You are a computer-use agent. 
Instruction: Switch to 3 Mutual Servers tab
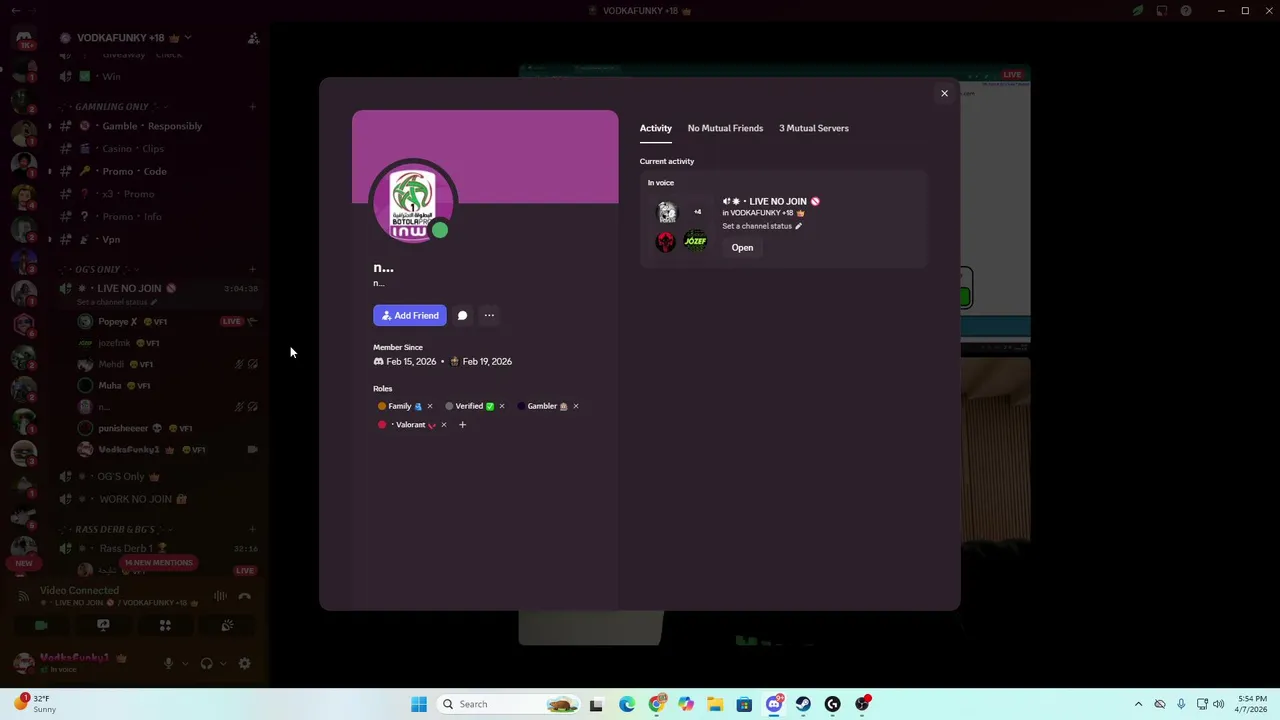pos(814,128)
